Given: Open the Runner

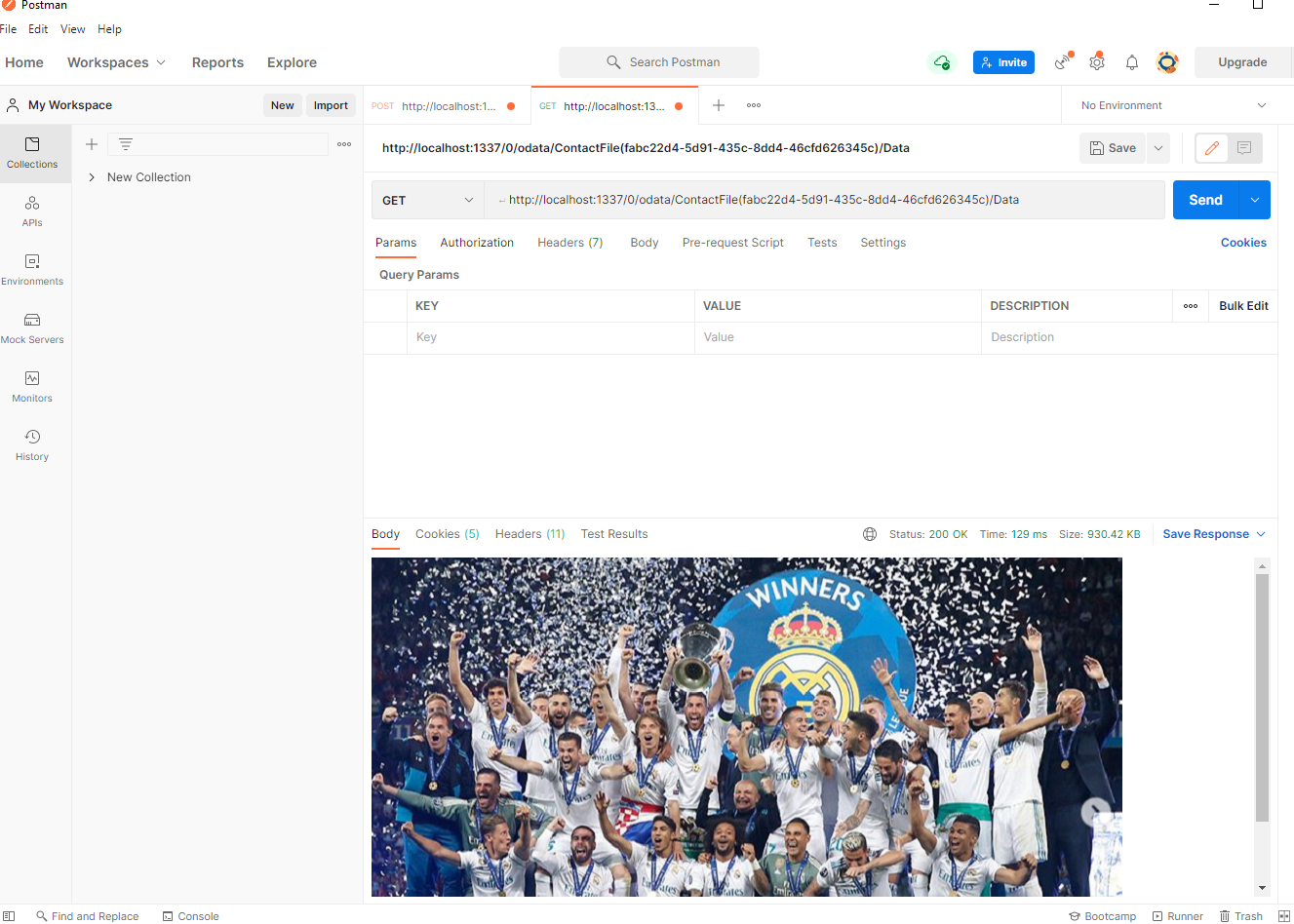Looking at the screenshot, I should [x=1178, y=916].
